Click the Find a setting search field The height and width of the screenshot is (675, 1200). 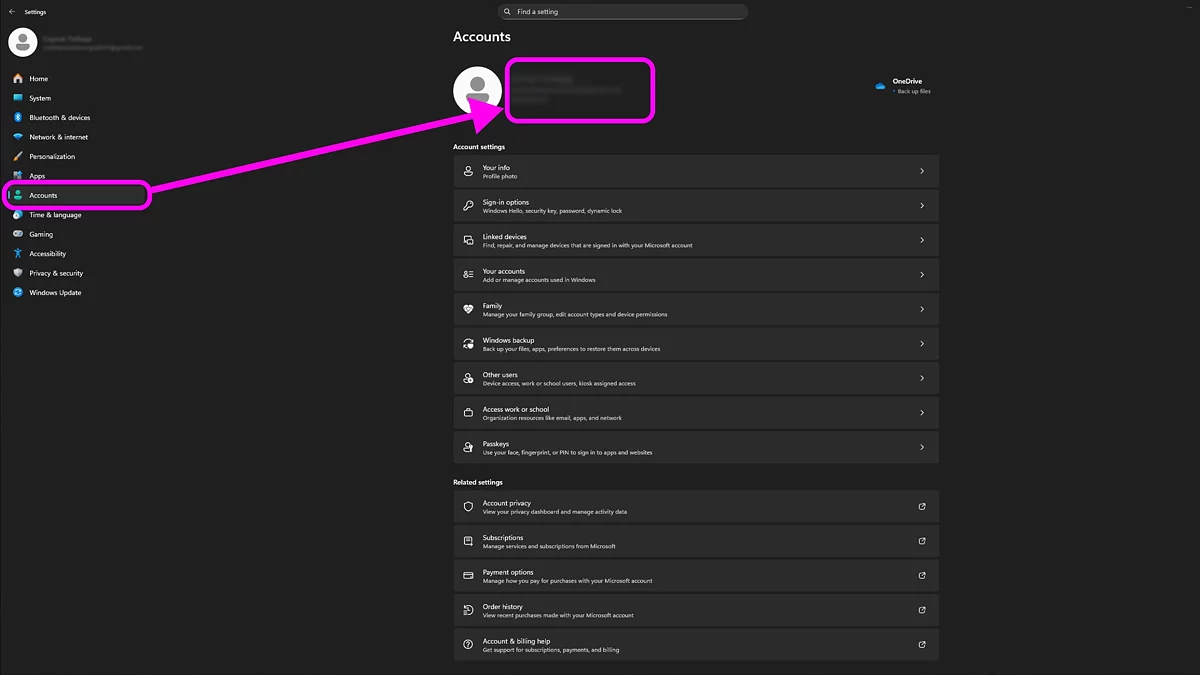click(x=622, y=11)
